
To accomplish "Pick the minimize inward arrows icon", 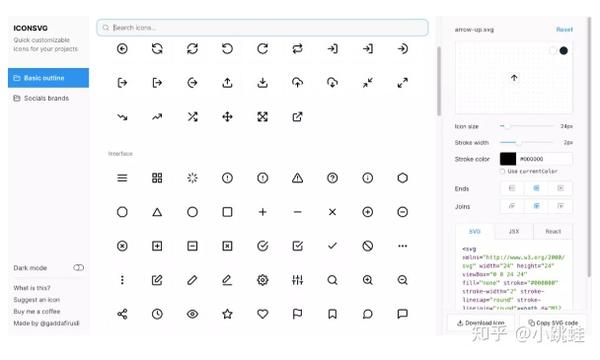I will pos(367,83).
